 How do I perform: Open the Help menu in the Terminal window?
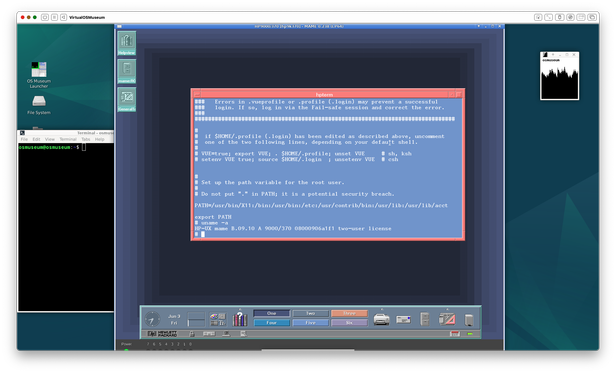tap(99, 139)
